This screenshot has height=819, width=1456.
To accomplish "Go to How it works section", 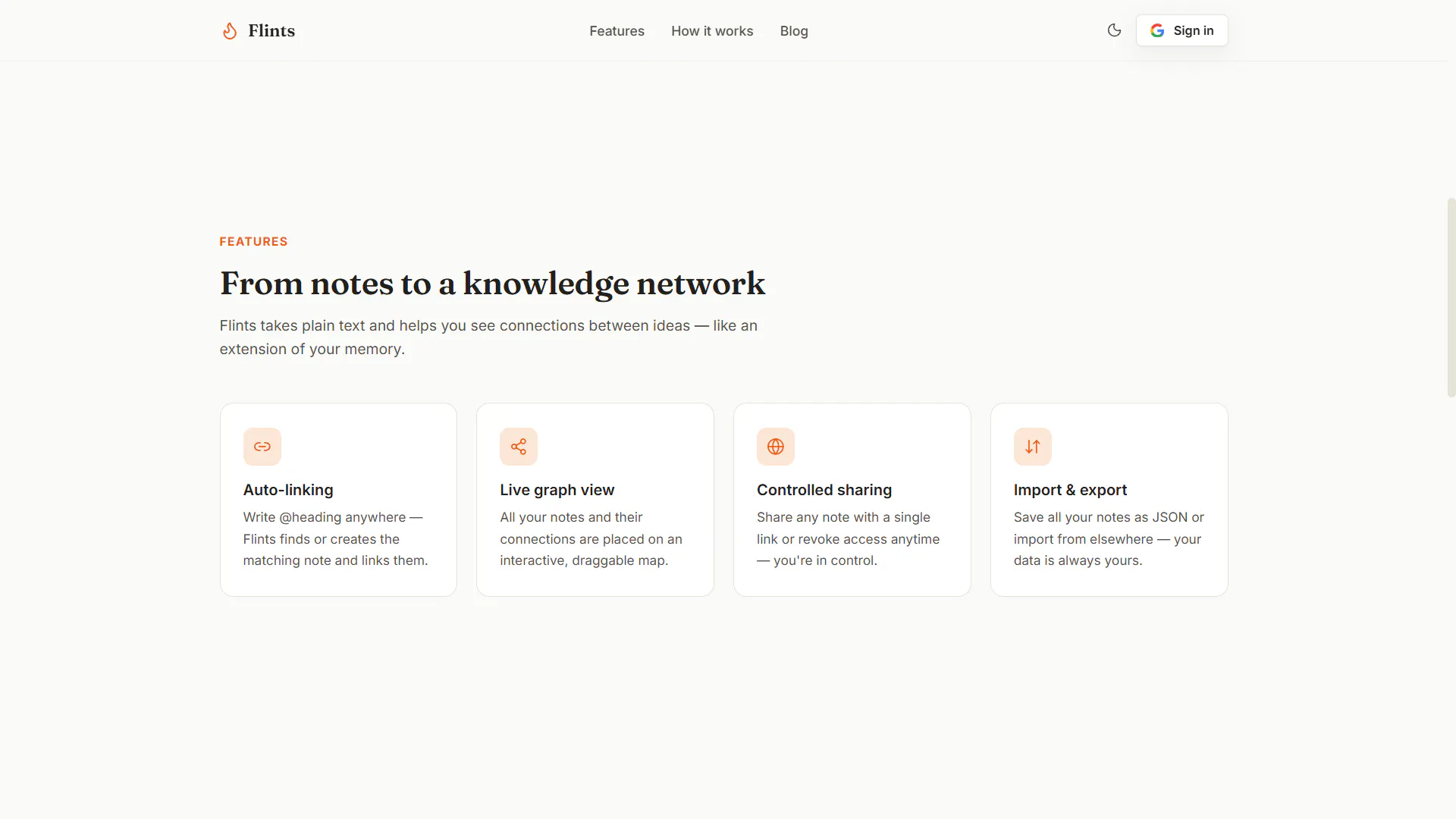I will (x=712, y=31).
